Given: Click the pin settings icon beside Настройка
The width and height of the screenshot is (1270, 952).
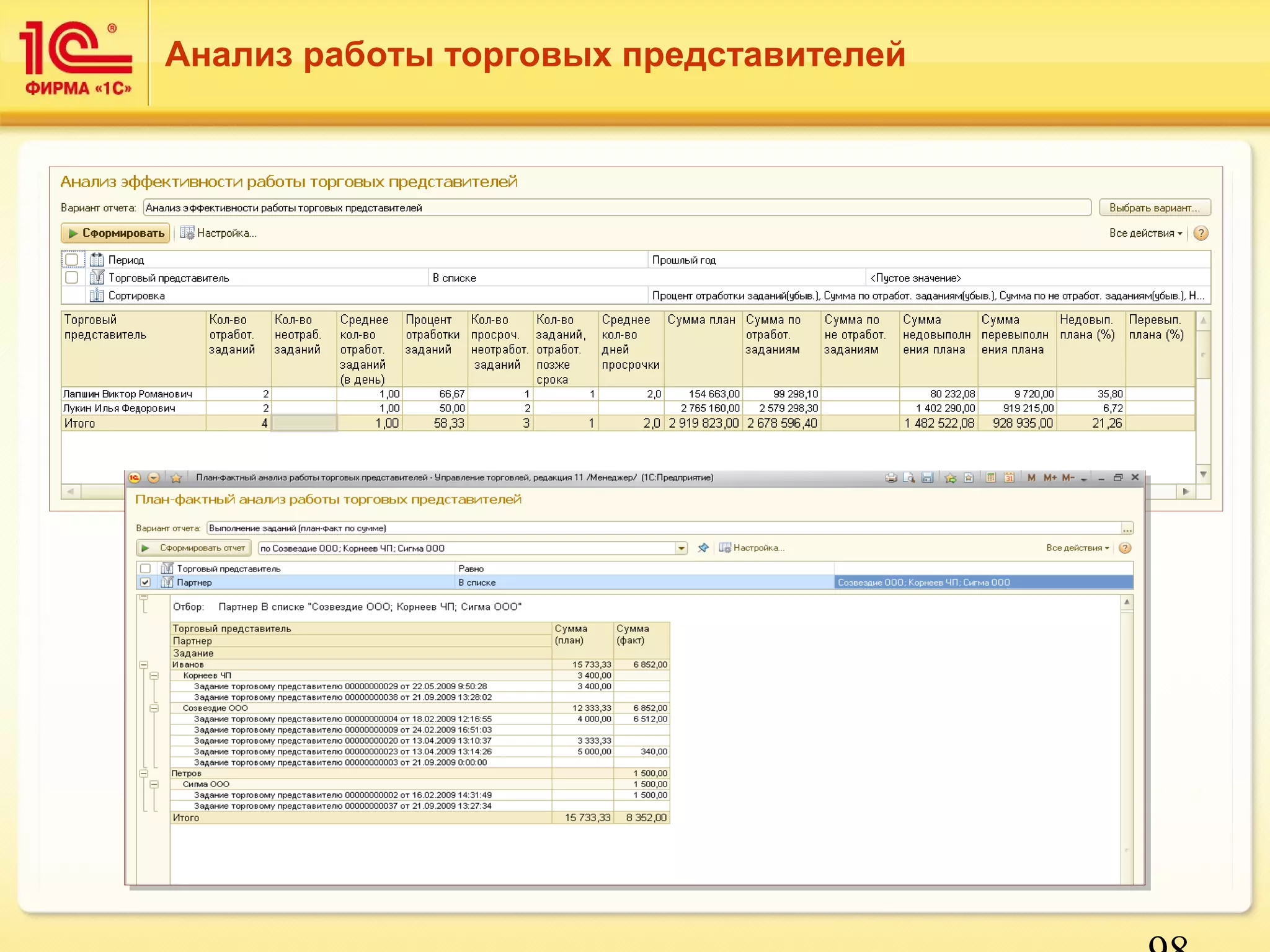Looking at the screenshot, I should tap(703, 548).
